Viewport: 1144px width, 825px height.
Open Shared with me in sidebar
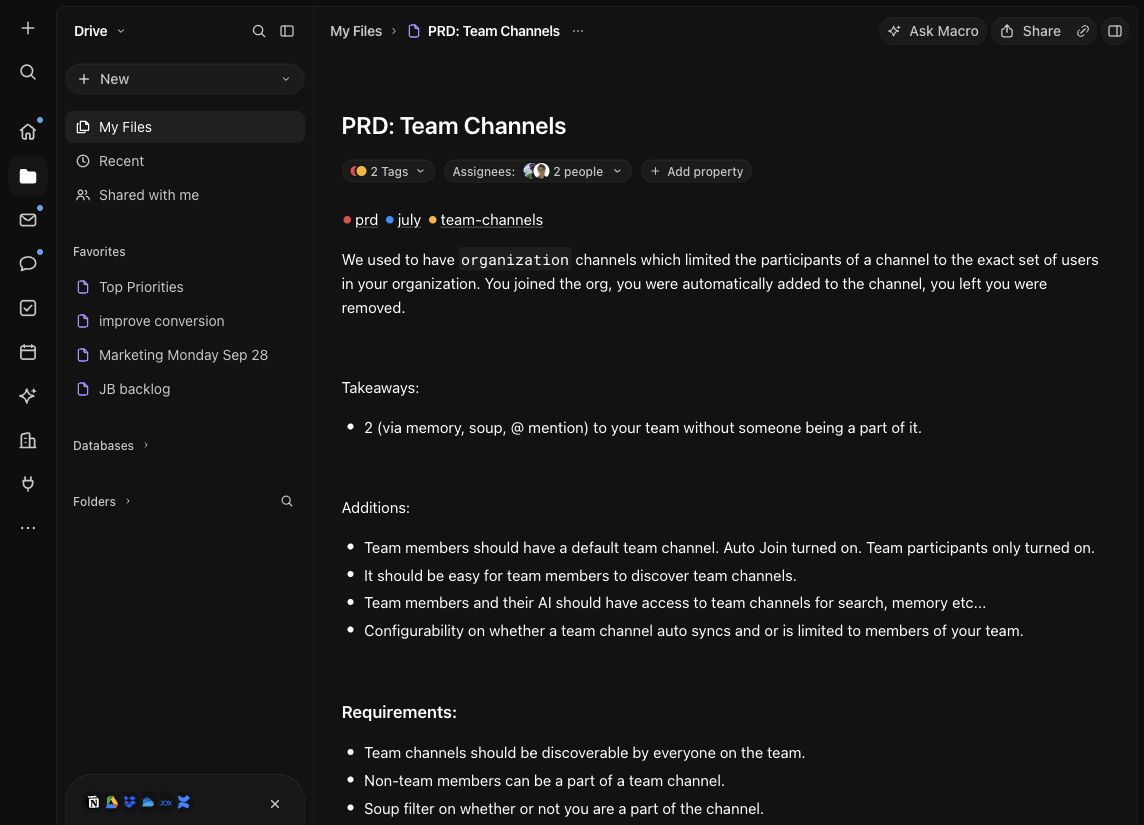coord(185,195)
